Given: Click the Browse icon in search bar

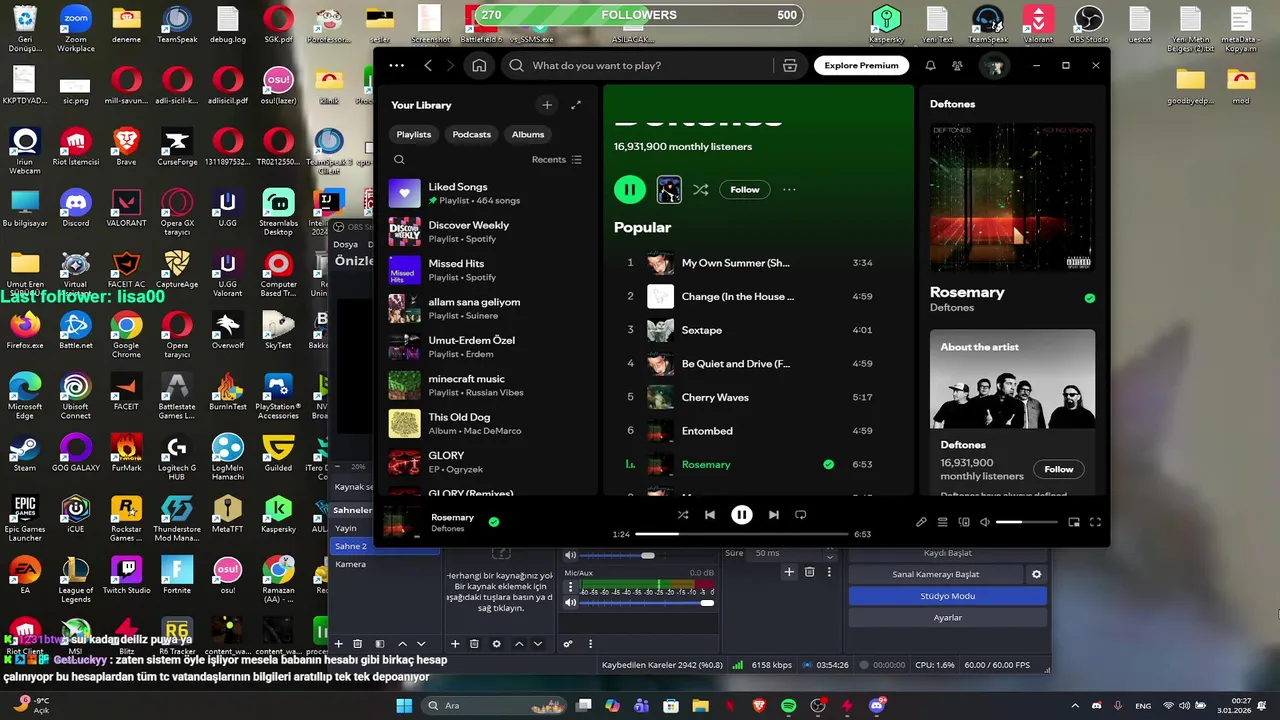Looking at the screenshot, I should click(x=790, y=65).
